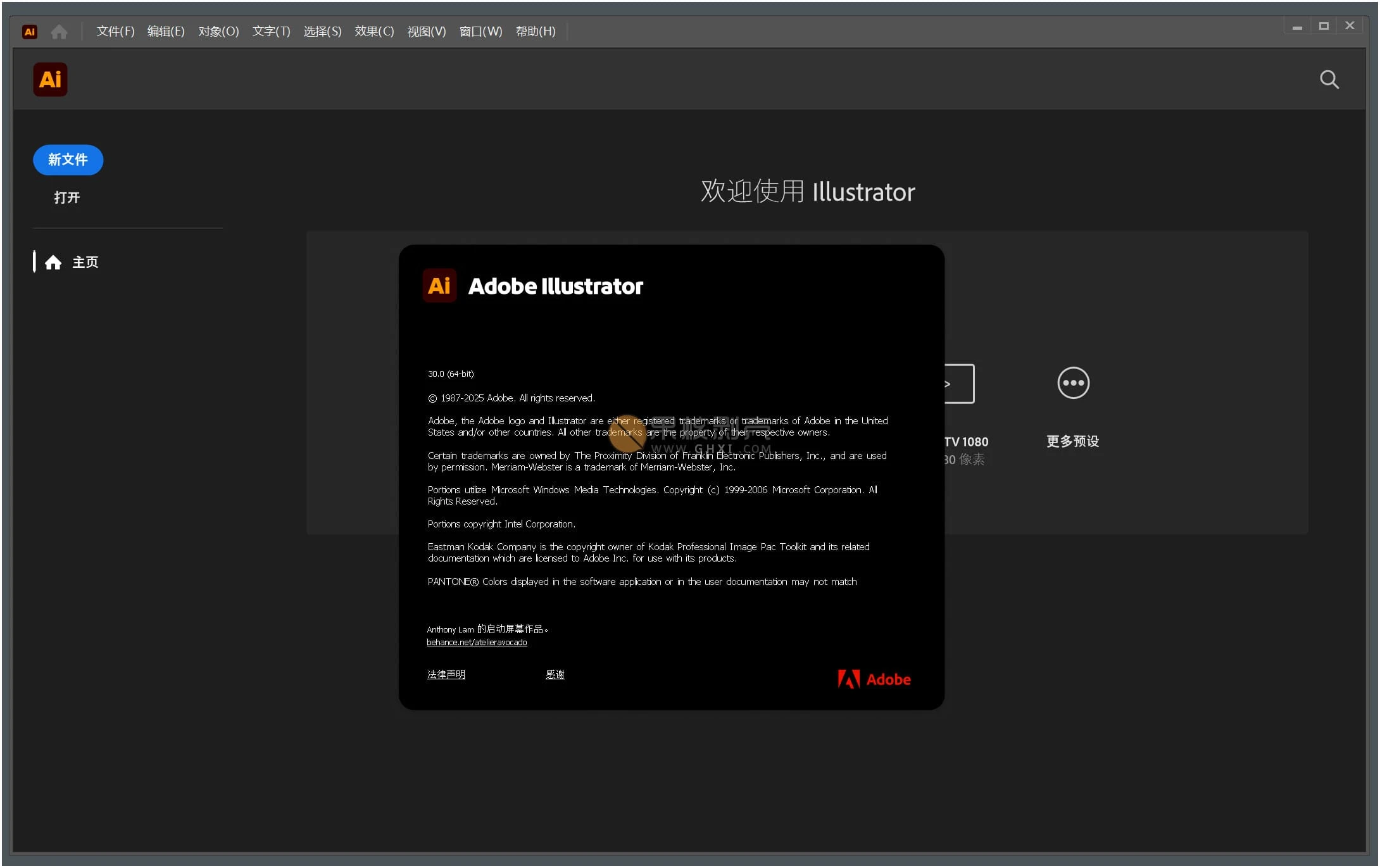
Task: Open the 文件(F) menu
Action: (x=115, y=32)
